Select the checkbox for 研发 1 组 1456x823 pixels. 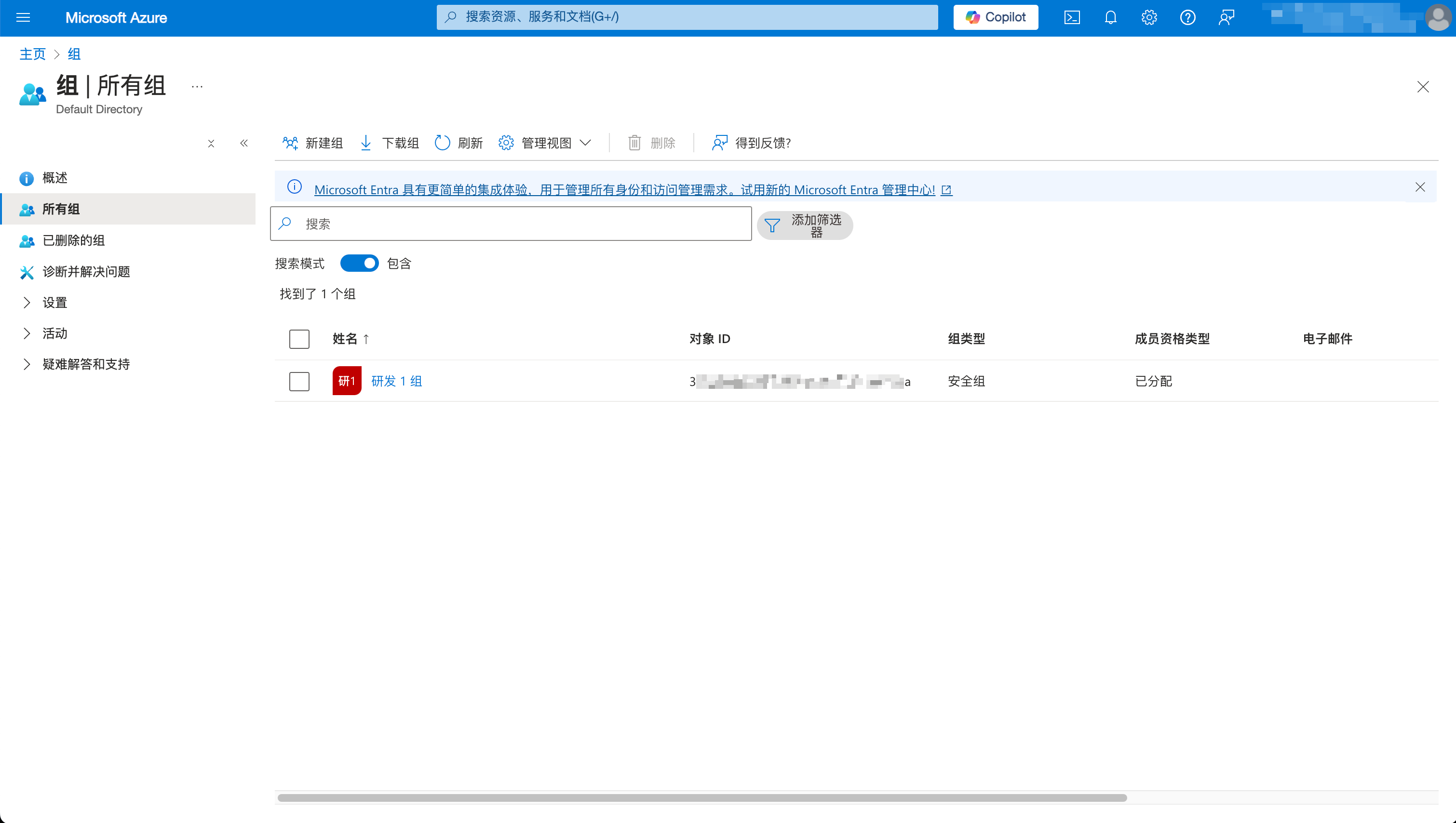click(x=299, y=382)
